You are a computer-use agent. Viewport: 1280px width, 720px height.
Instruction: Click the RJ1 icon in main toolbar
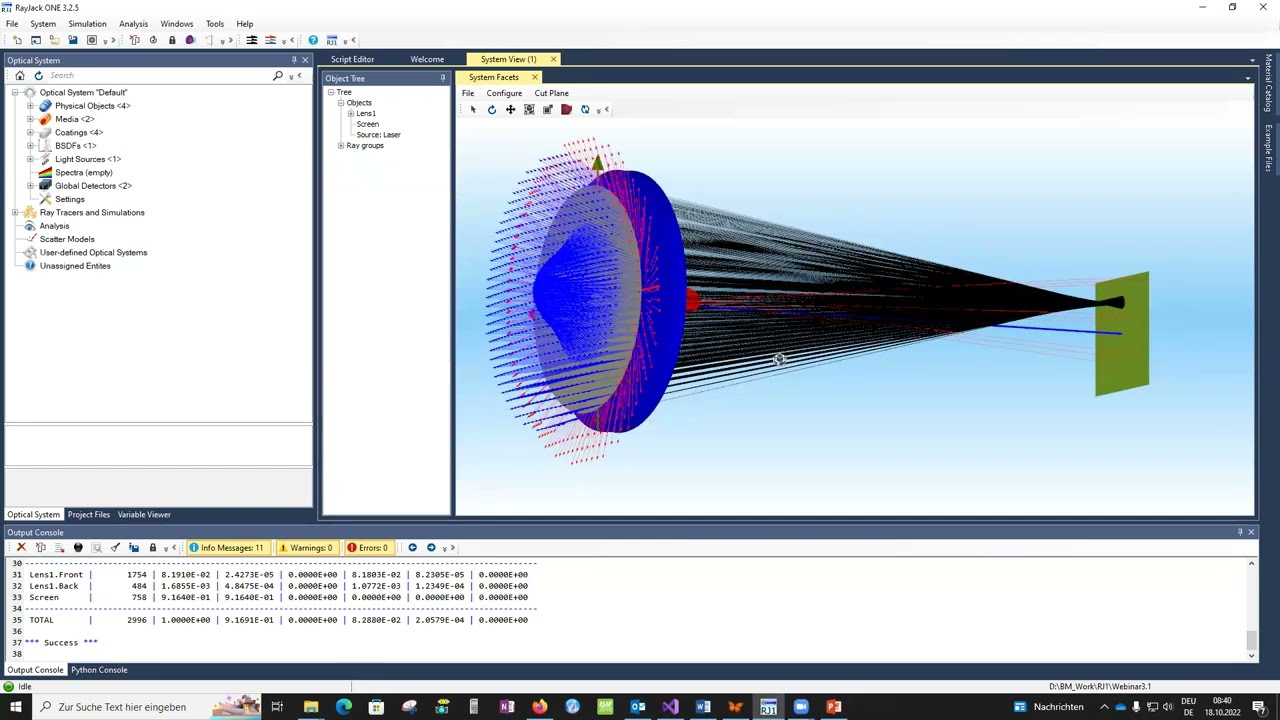[x=332, y=40]
